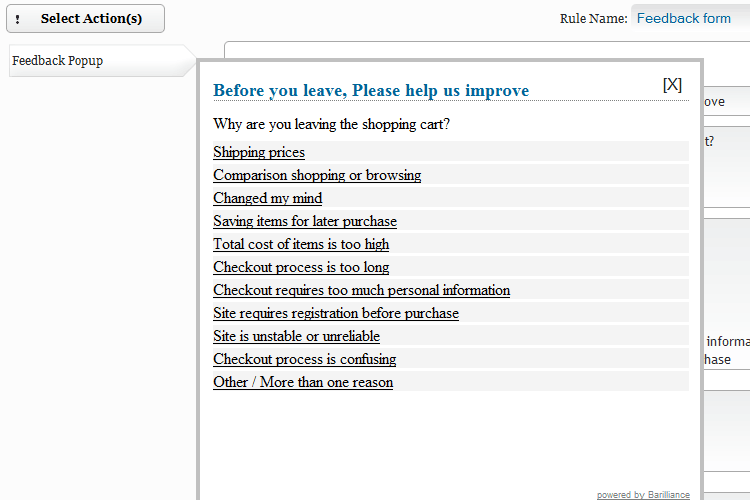Choose Comparison shopping or browsing
This screenshot has height=500, width=750.
[x=317, y=175]
